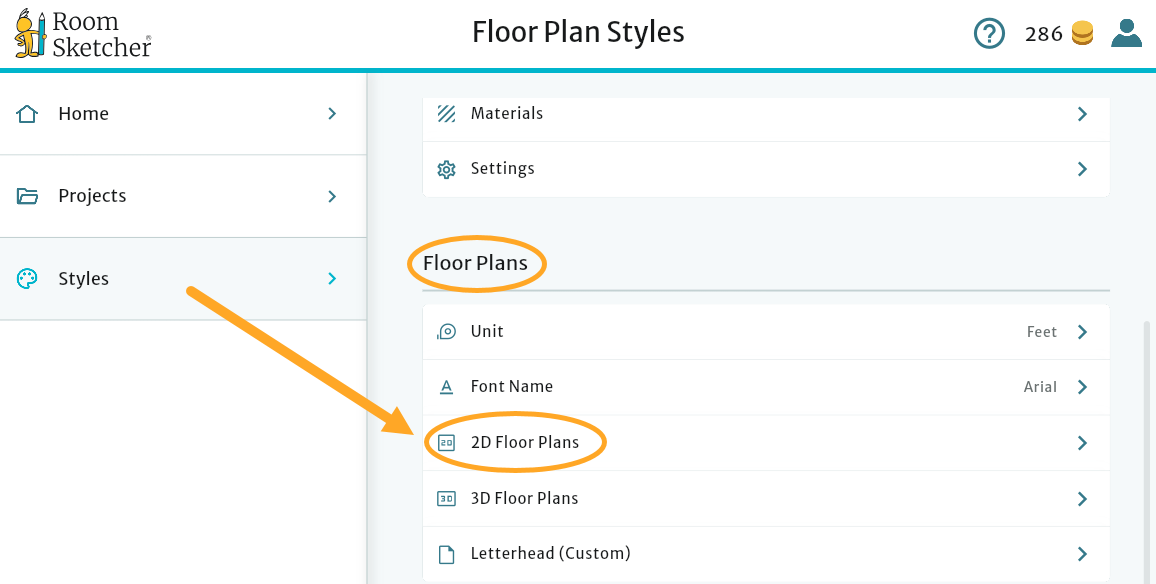Screen dimensions: 1156x584
Task: Select the Unit measurement icon
Action: pos(446,331)
